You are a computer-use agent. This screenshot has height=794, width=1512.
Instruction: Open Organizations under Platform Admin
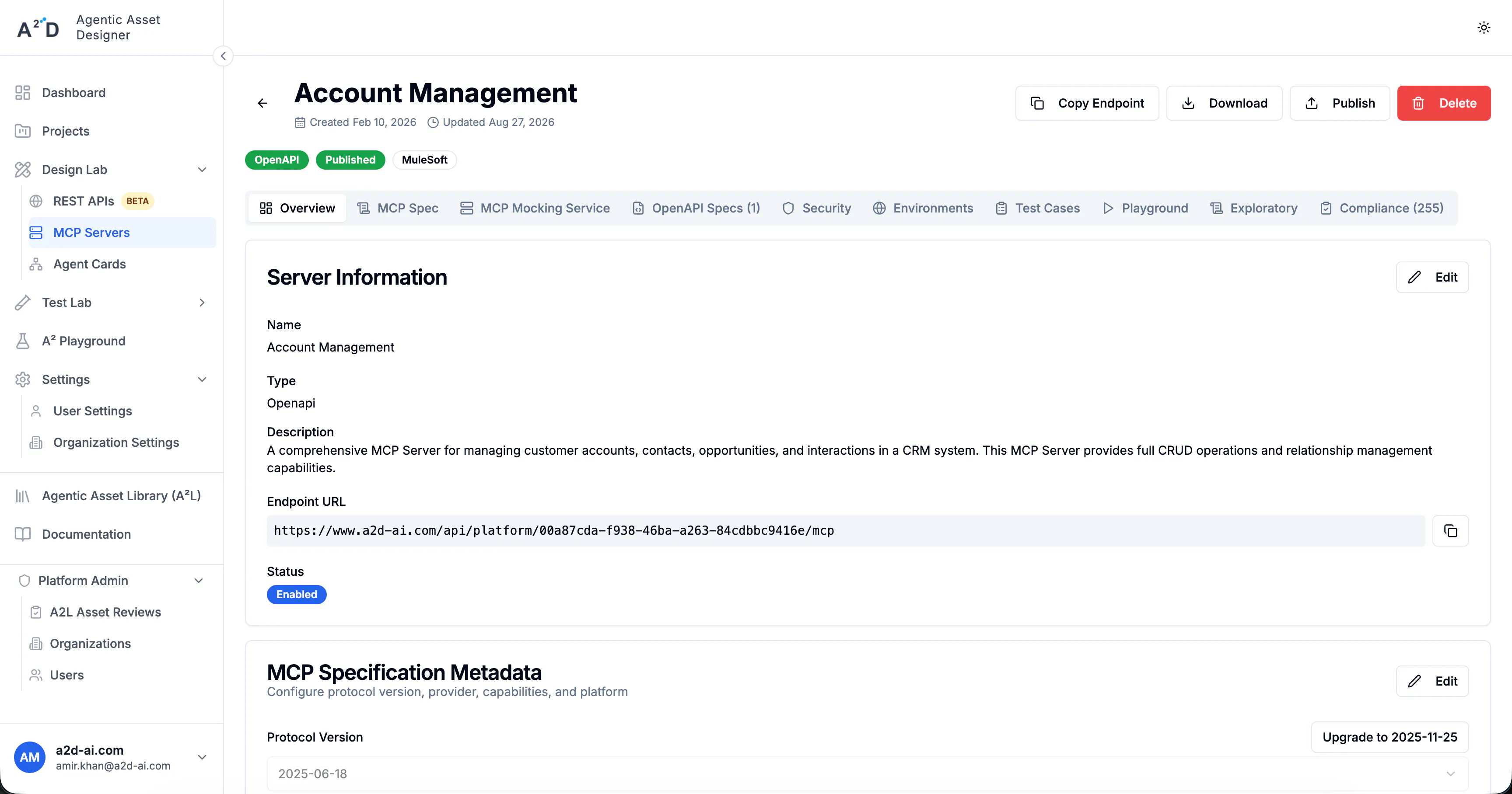click(122, 643)
